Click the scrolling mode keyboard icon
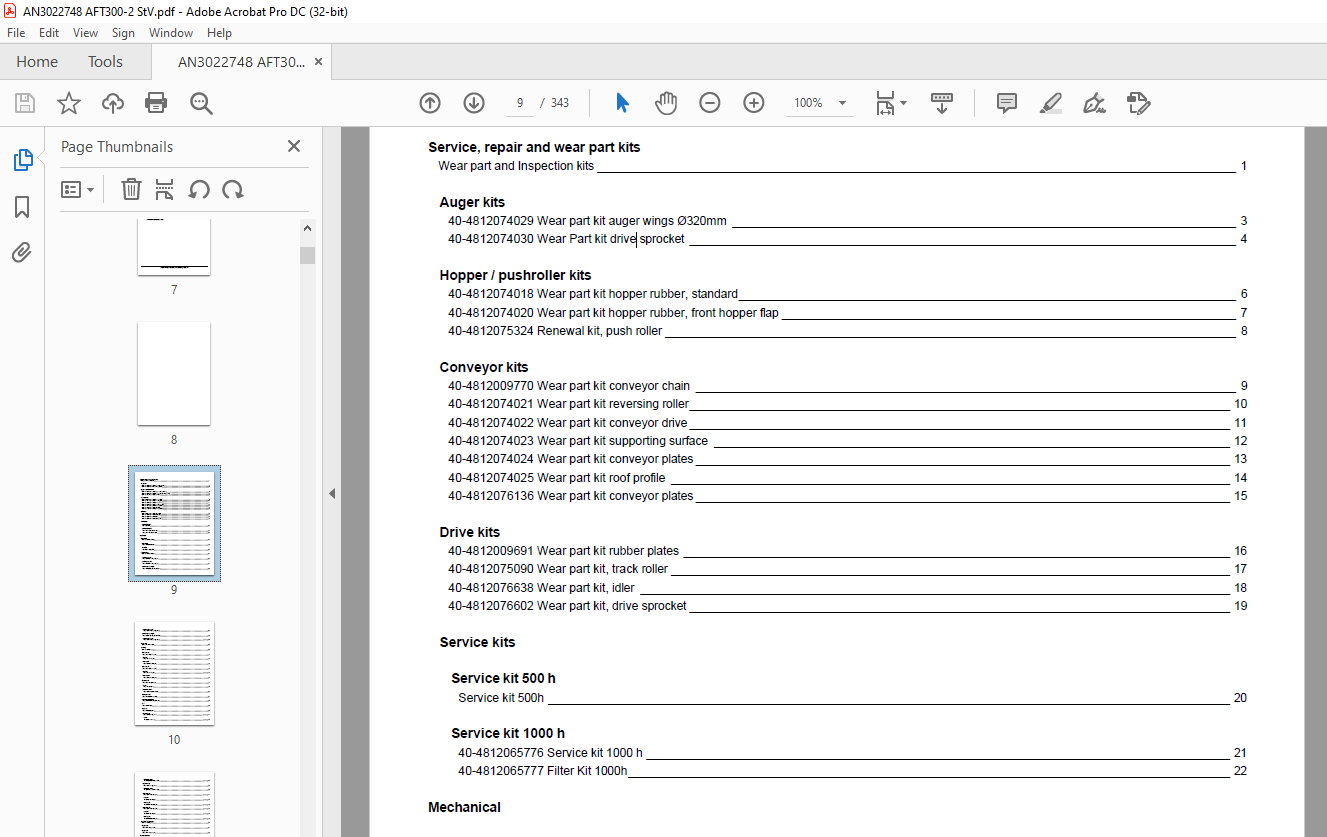 pyautogui.click(x=942, y=103)
